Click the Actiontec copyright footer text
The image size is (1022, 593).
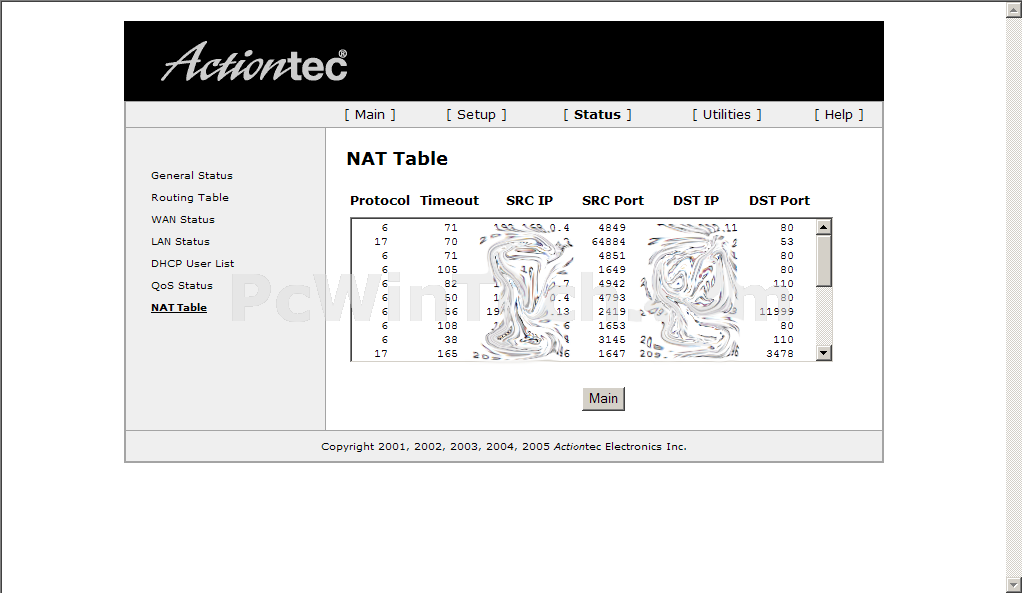coord(504,447)
